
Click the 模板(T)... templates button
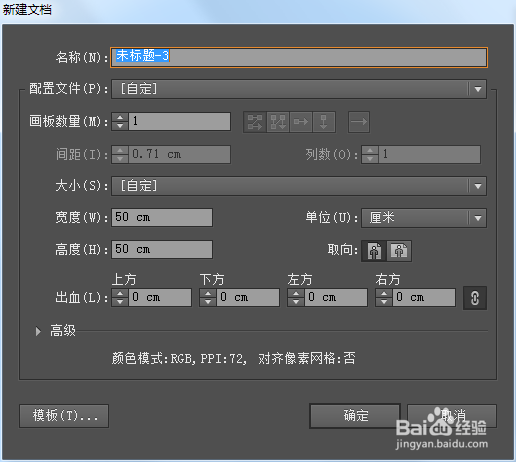tap(64, 416)
